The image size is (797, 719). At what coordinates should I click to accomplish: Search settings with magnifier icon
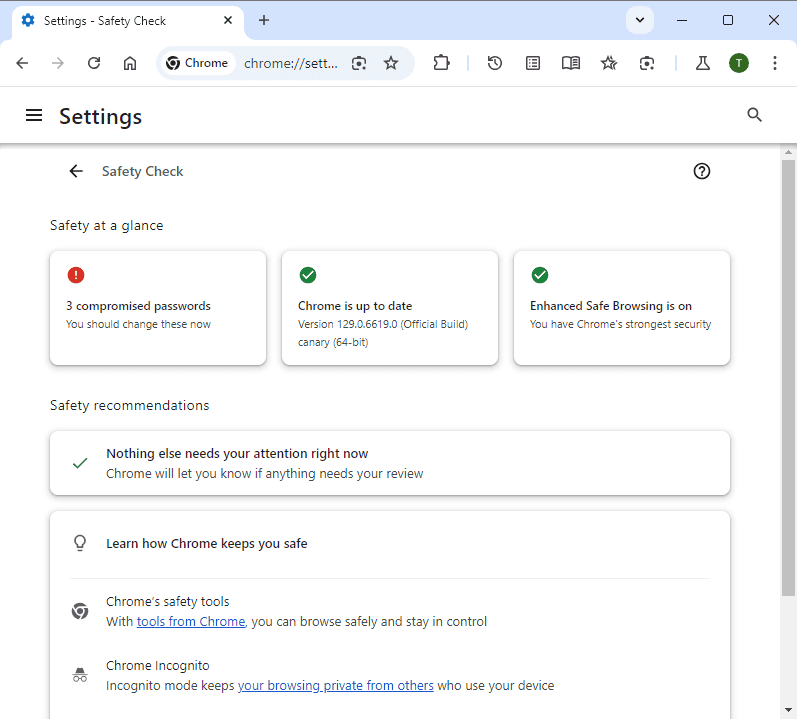(754, 115)
